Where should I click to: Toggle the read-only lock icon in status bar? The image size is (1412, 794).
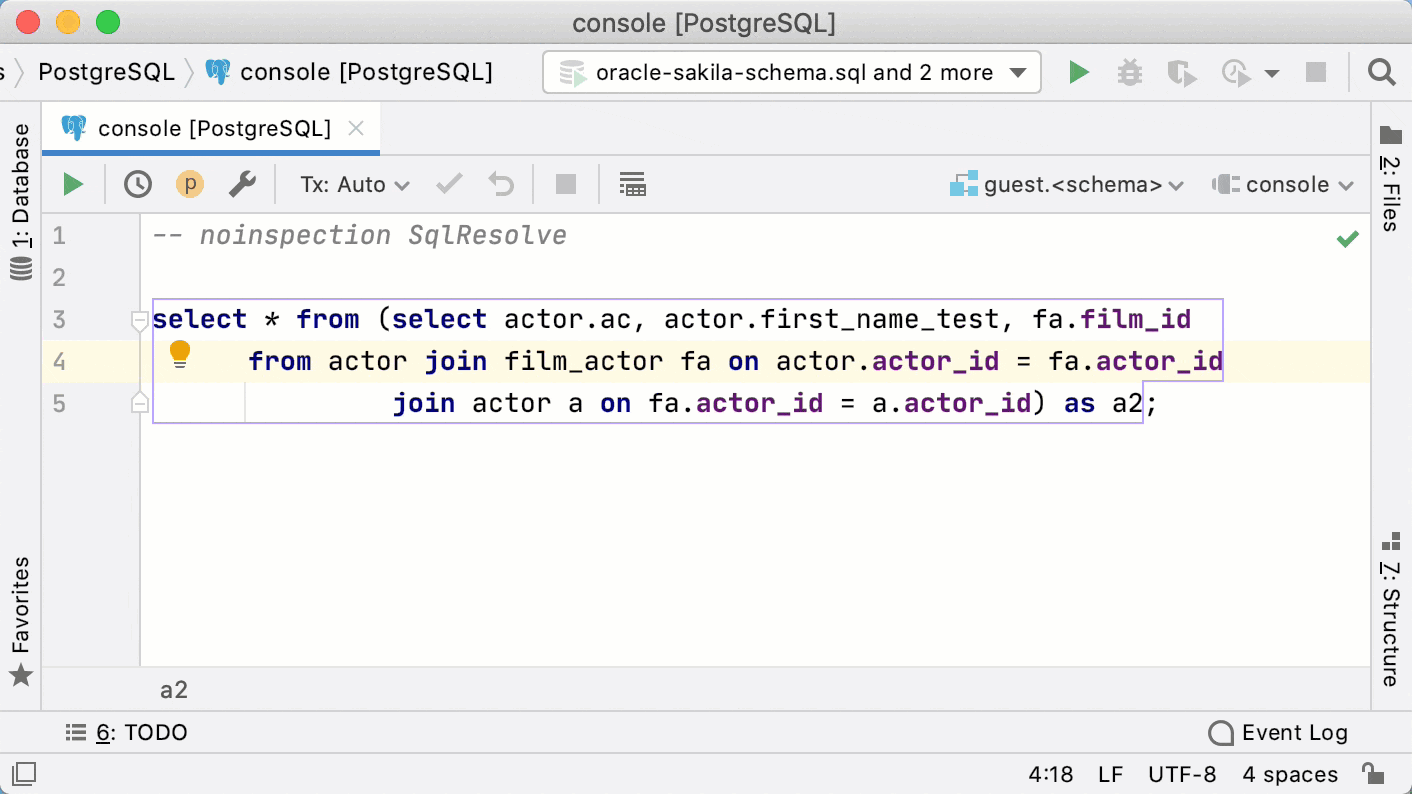tap(1372, 774)
